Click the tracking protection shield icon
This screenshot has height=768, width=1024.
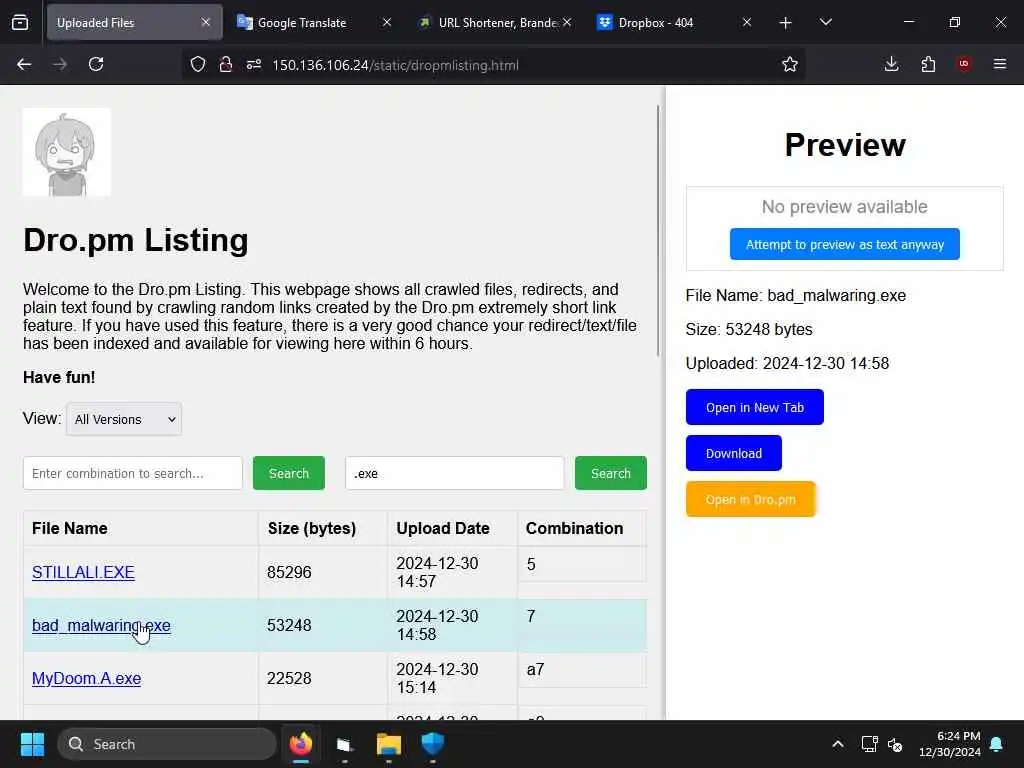[198, 64]
